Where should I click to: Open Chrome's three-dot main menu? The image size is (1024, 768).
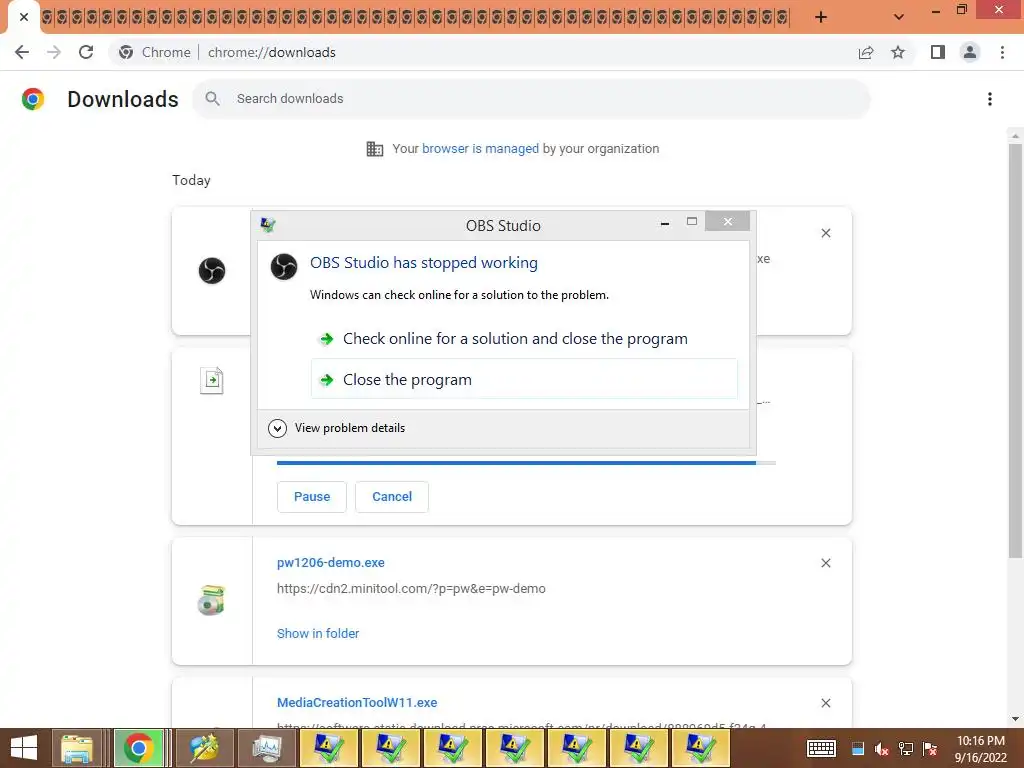click(x=1002, y=52)
